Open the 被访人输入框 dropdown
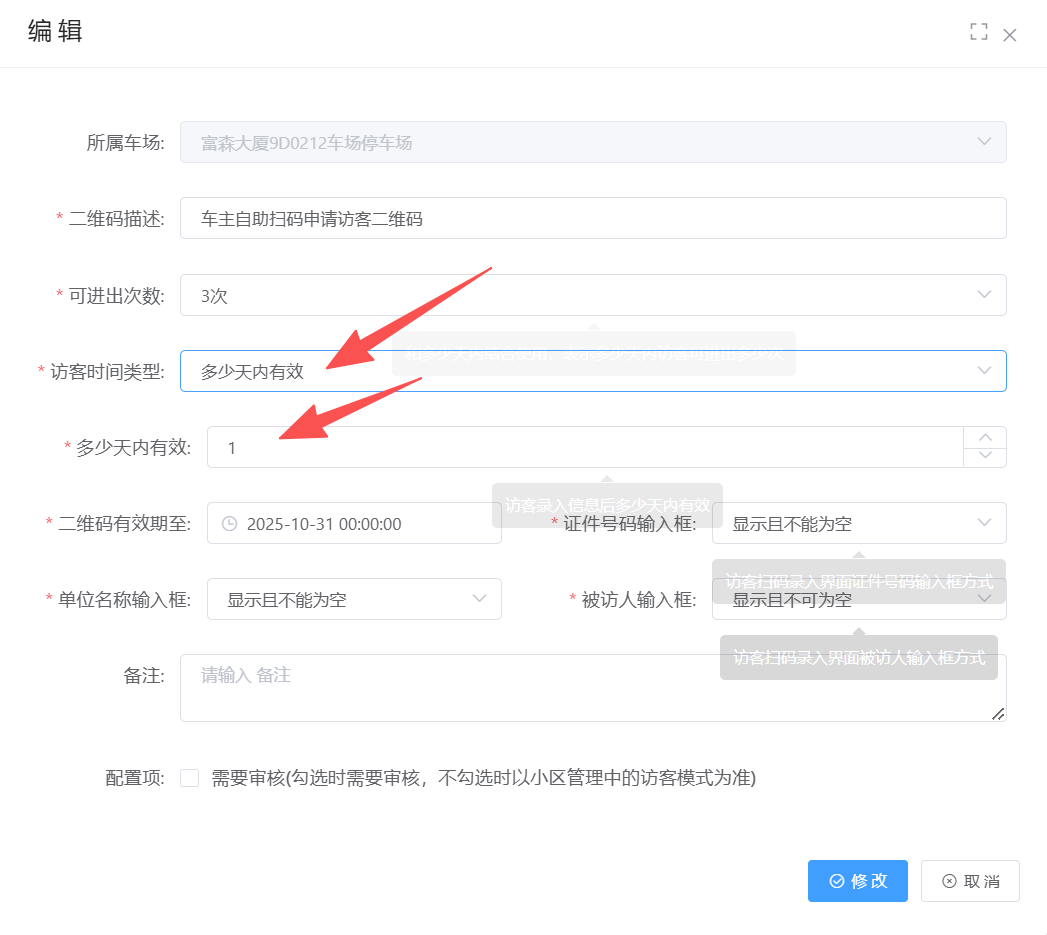Image resolution: width=1047 pixels, height=935 pixels. coord(859,600)
